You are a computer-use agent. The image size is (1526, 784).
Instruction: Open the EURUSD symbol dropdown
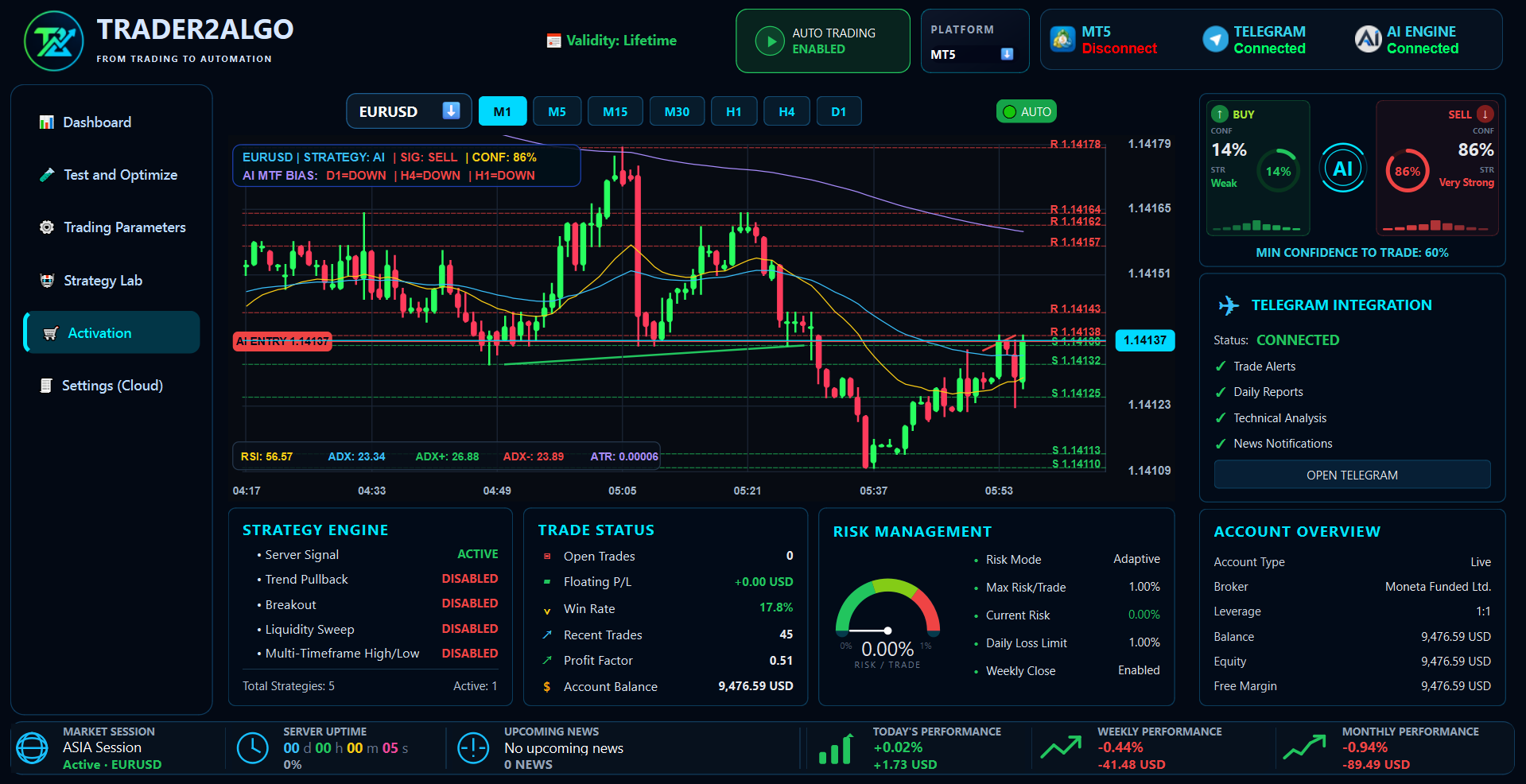(409, 111)
